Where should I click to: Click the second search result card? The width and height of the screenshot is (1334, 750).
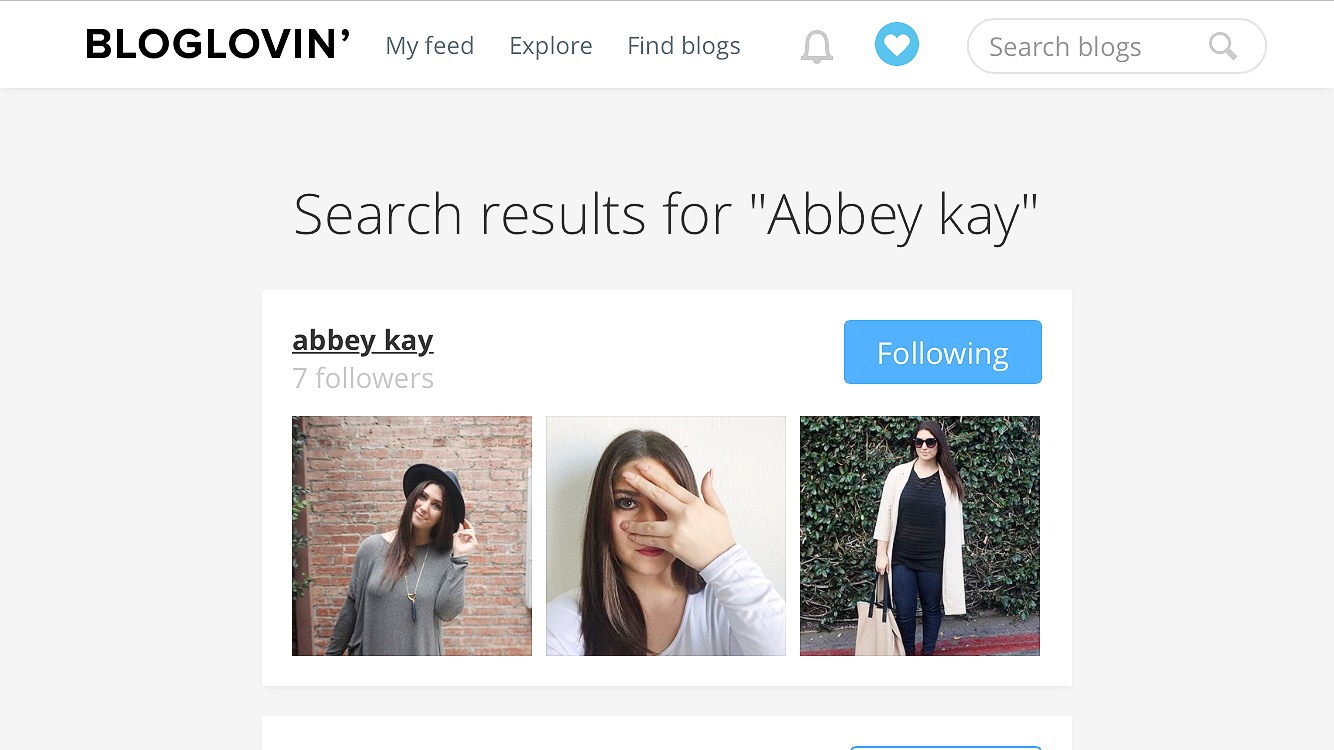click(x=667, y=733)
